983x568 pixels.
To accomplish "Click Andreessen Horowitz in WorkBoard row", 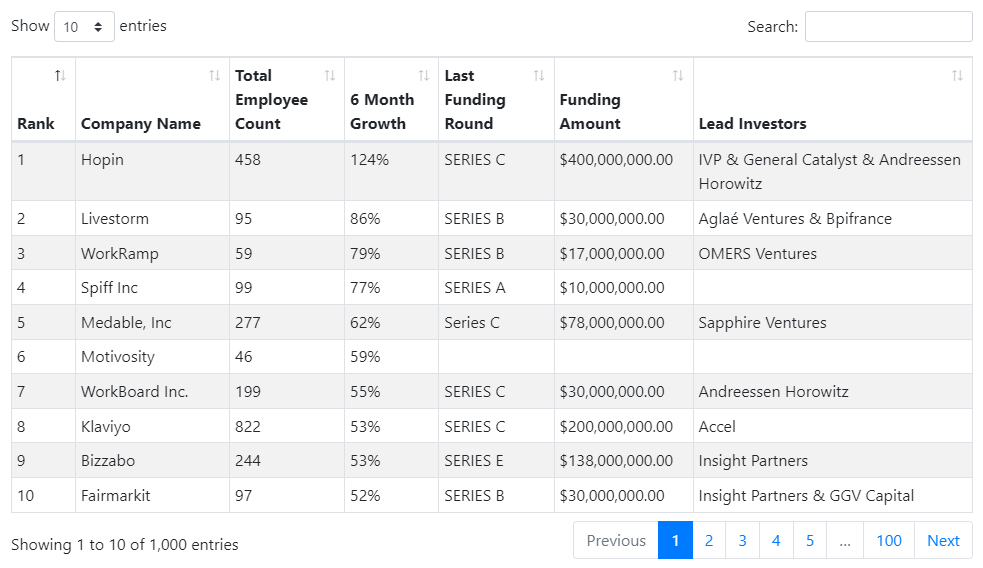I will (x=773, y=392).
